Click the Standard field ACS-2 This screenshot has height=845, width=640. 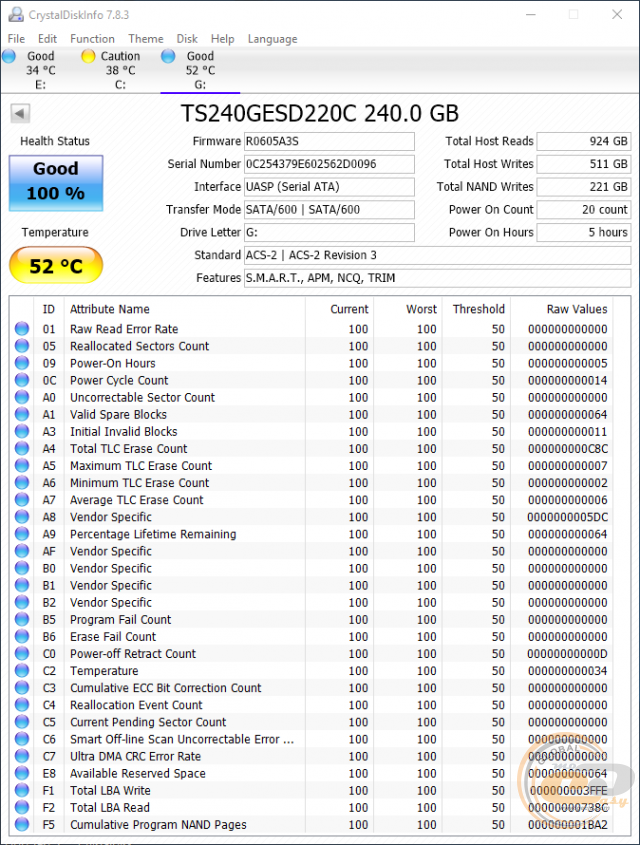437,255
